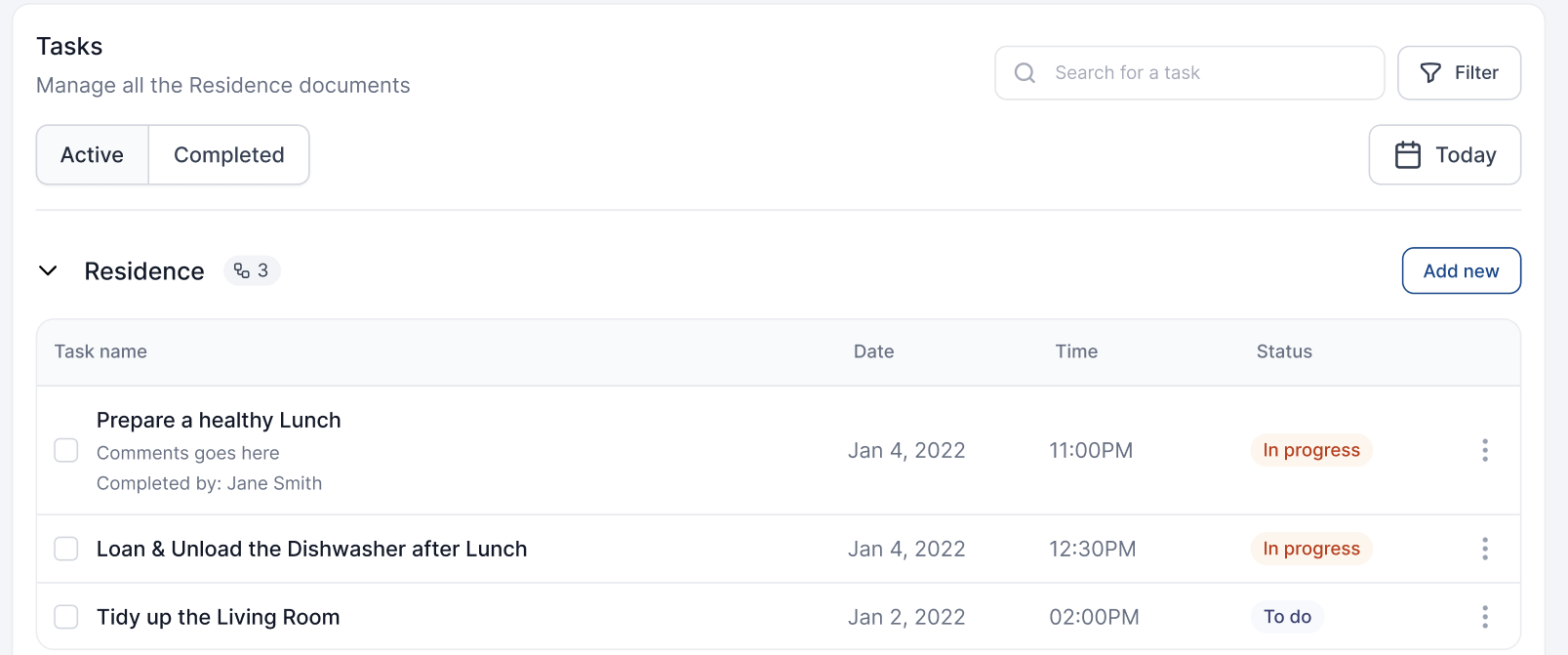The image size is (1568, 655).
Task: Open the three-dot menu for Tidy up the Living Room
Action: [1485, 617]
